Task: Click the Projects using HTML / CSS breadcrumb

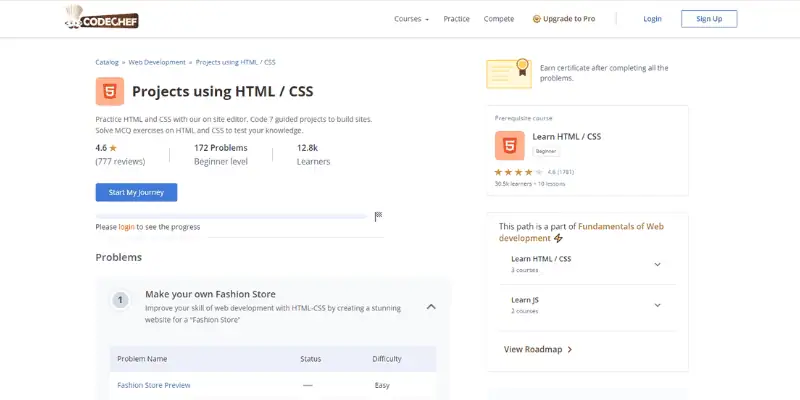Action: 236,62
